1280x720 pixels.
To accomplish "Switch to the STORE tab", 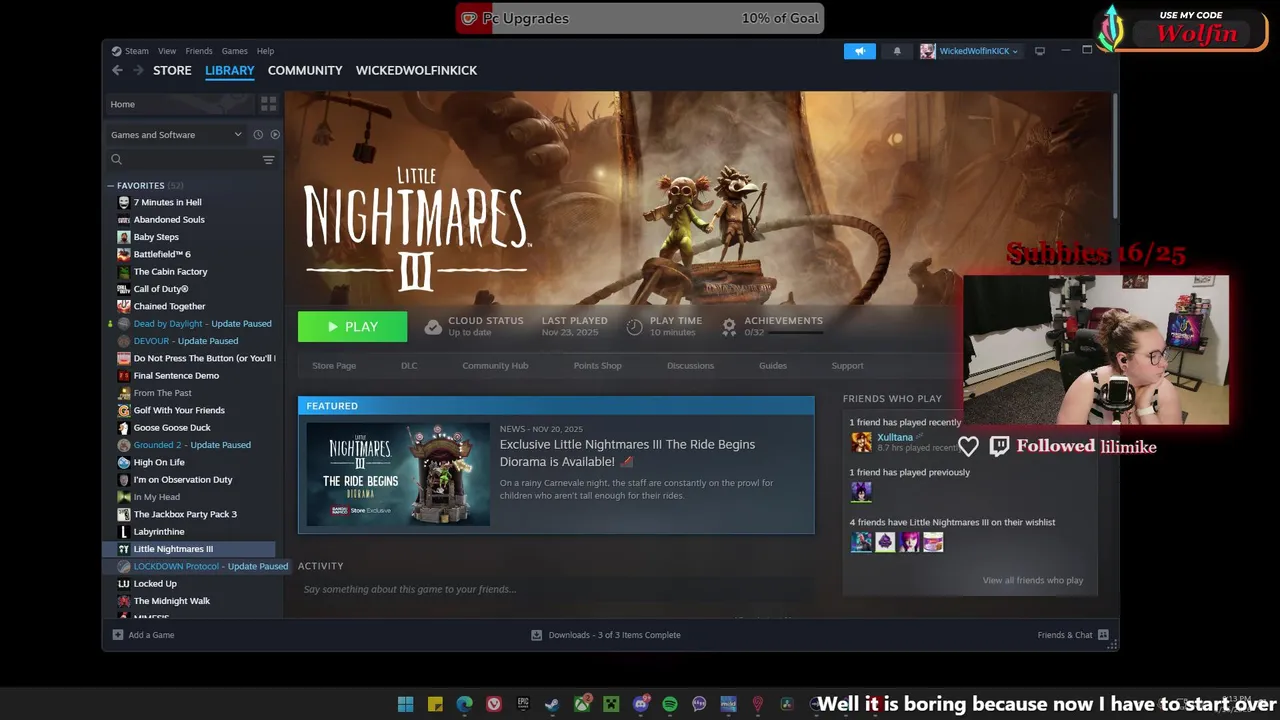I will click(x=172, y=70).
